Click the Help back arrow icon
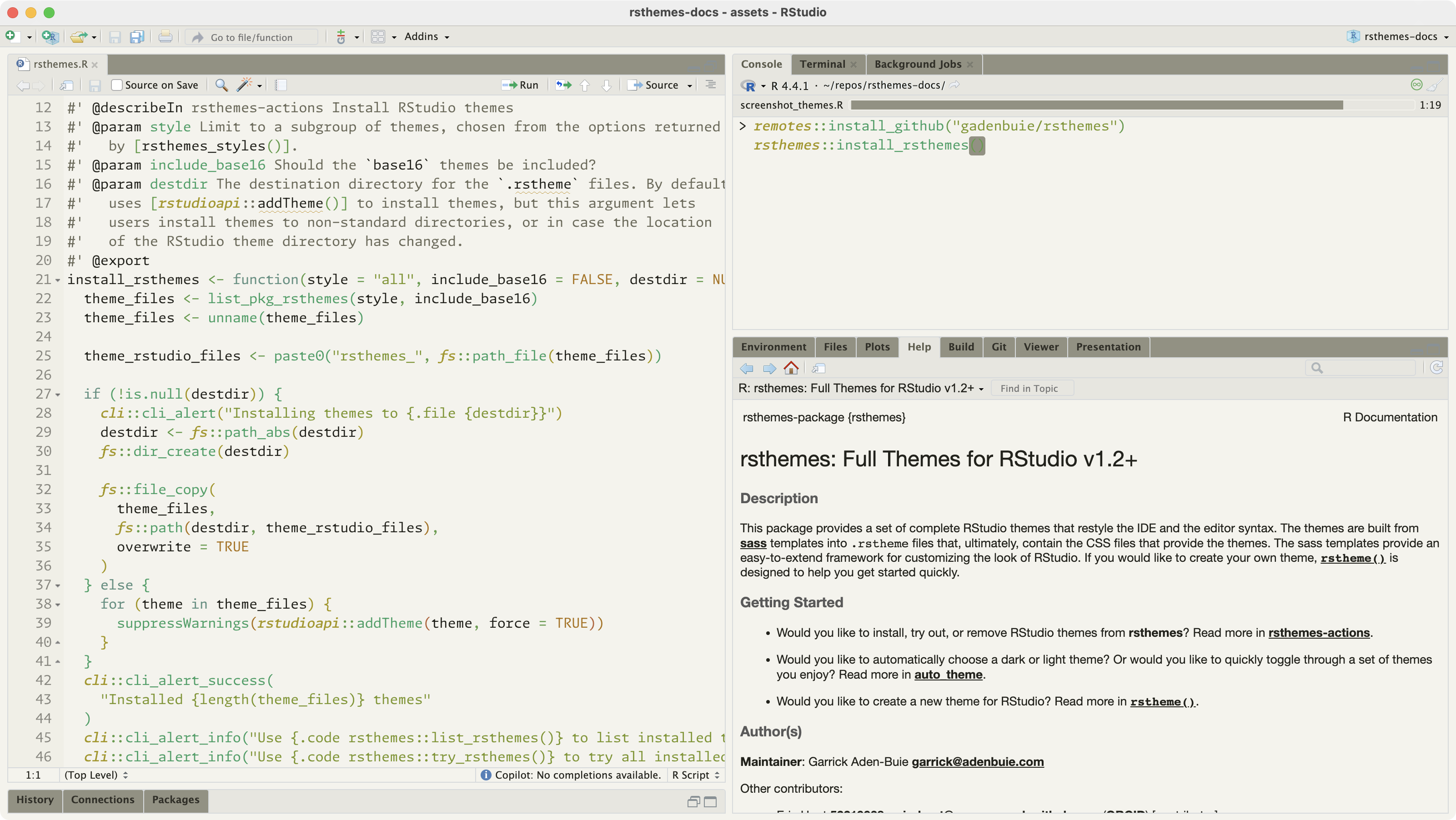This screenshot has width=1456, height=820. tap(747, 369)
